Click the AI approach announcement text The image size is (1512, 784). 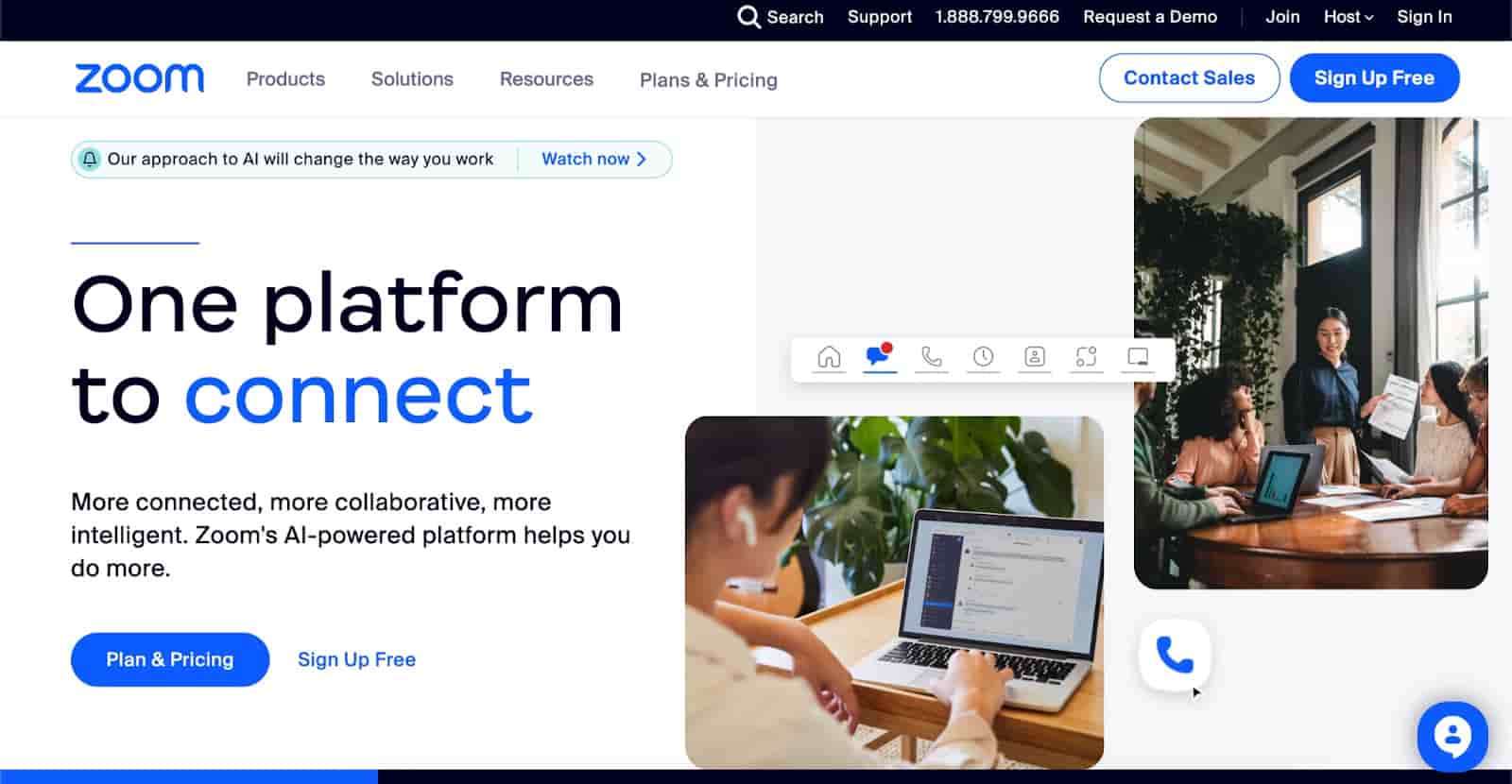pos(301,159)
